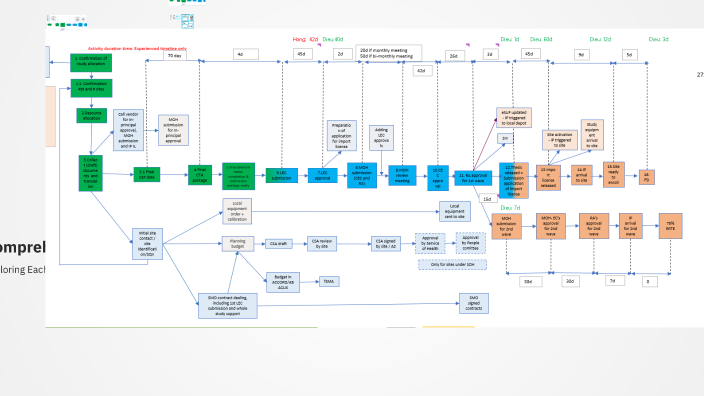
Task: Select the 'Confirmation of study allocation' box
Action: point(91,62)
